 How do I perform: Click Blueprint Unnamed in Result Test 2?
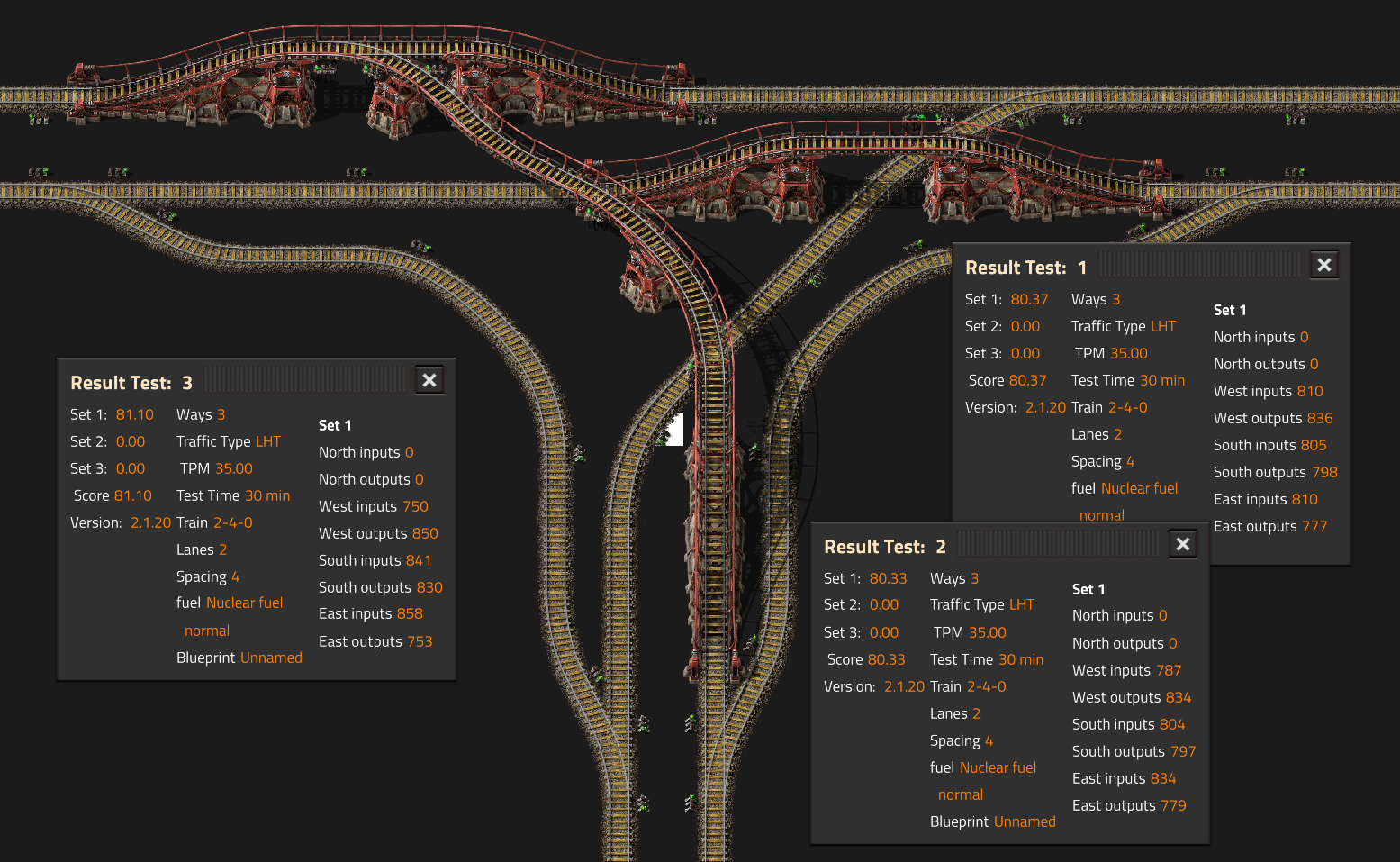pyautogui.click(x=993, y=821)
